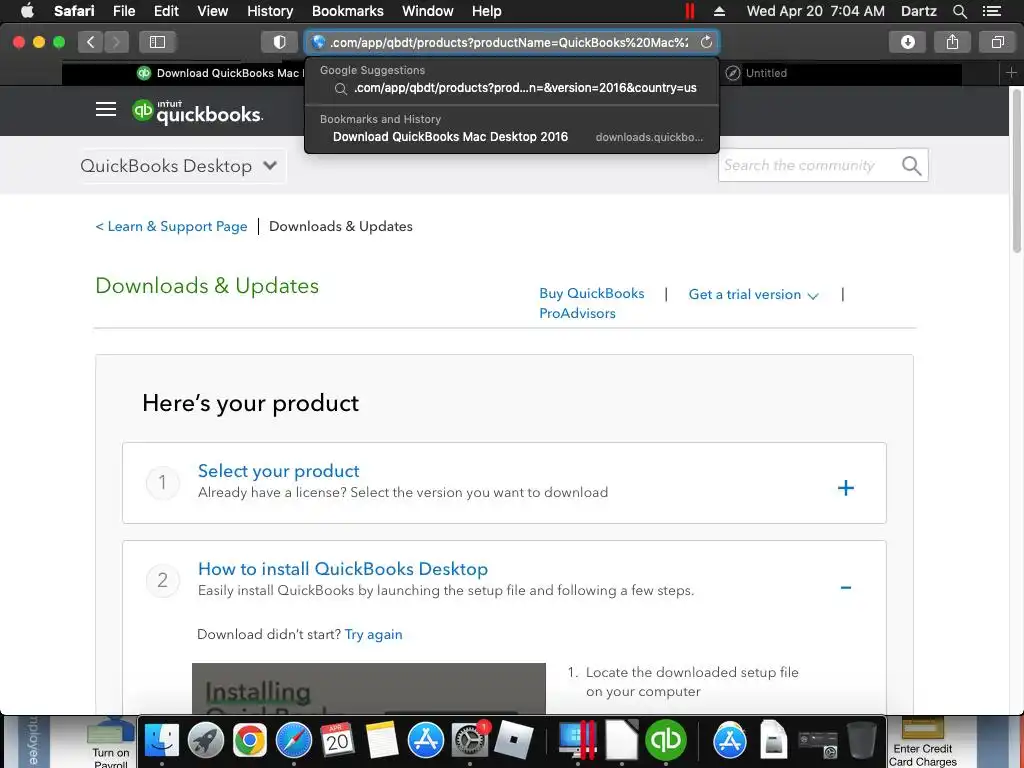The image size is (1024, 768).
Task: Launch Google Chrome from the dock
Action: tap(249, 741)
